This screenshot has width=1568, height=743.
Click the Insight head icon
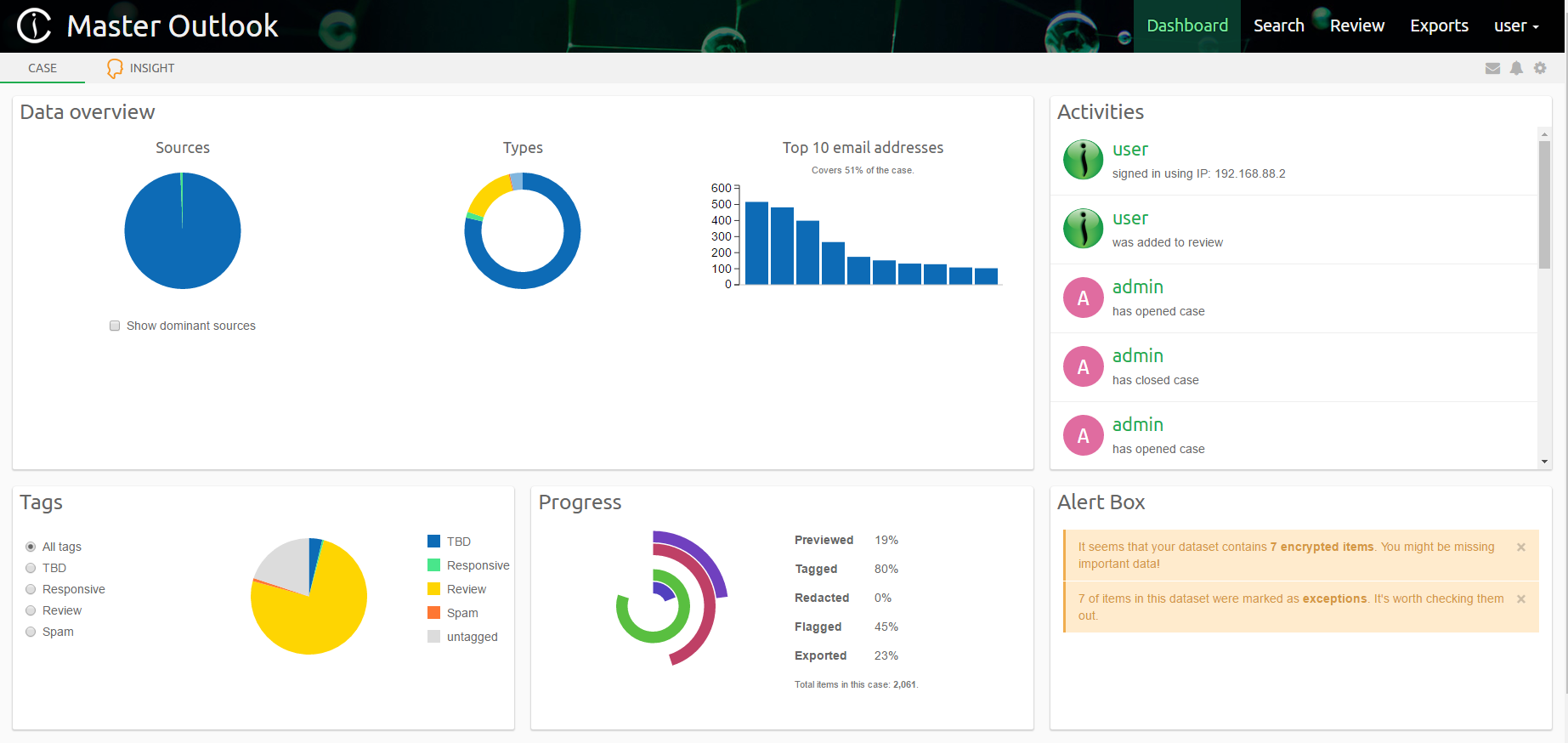(x=115, y=69)
